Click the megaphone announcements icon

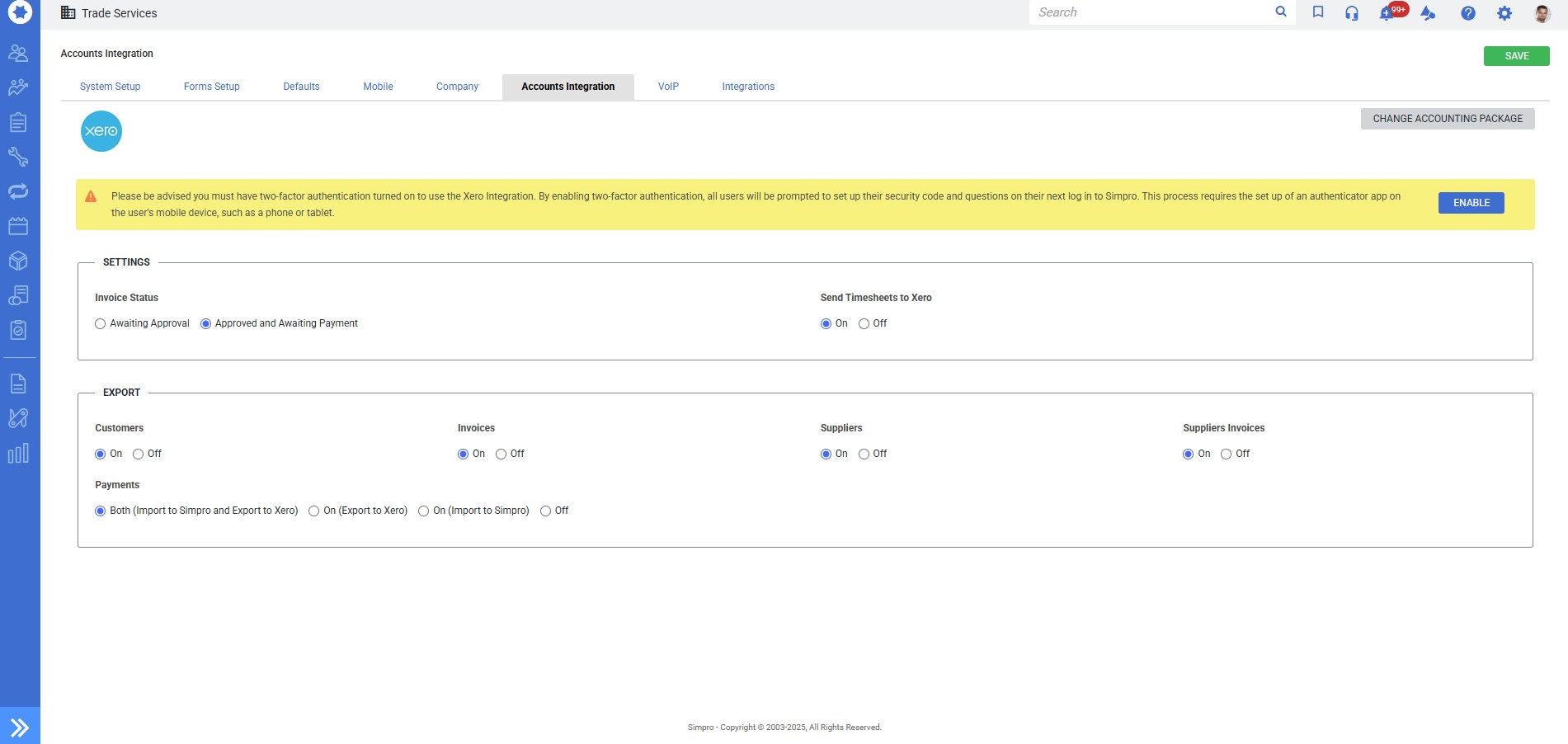point(1428,13)
